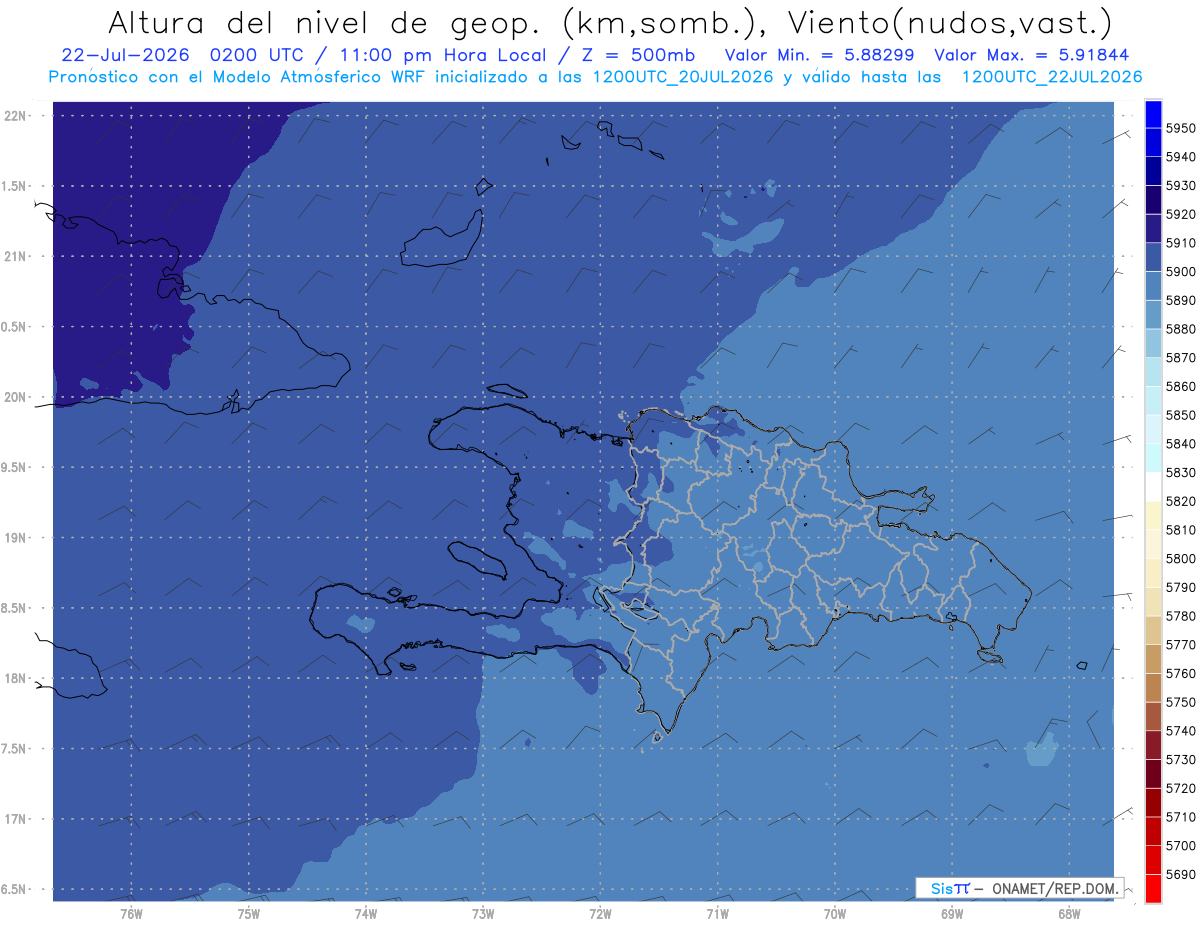
Task: Click the 76W longitude label
Action: click(x=131, y=915)
